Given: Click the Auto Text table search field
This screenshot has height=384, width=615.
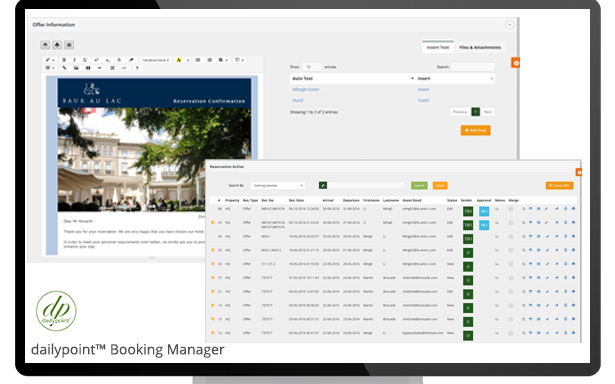Looking at the screenshot, I should pyautogui.click(x=473, y=67).
